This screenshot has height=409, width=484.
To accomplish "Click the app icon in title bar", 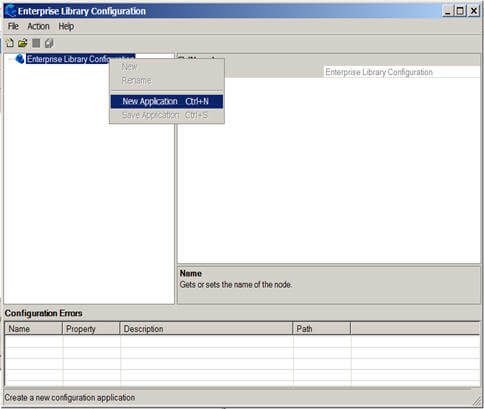I will tap(11, 11).
